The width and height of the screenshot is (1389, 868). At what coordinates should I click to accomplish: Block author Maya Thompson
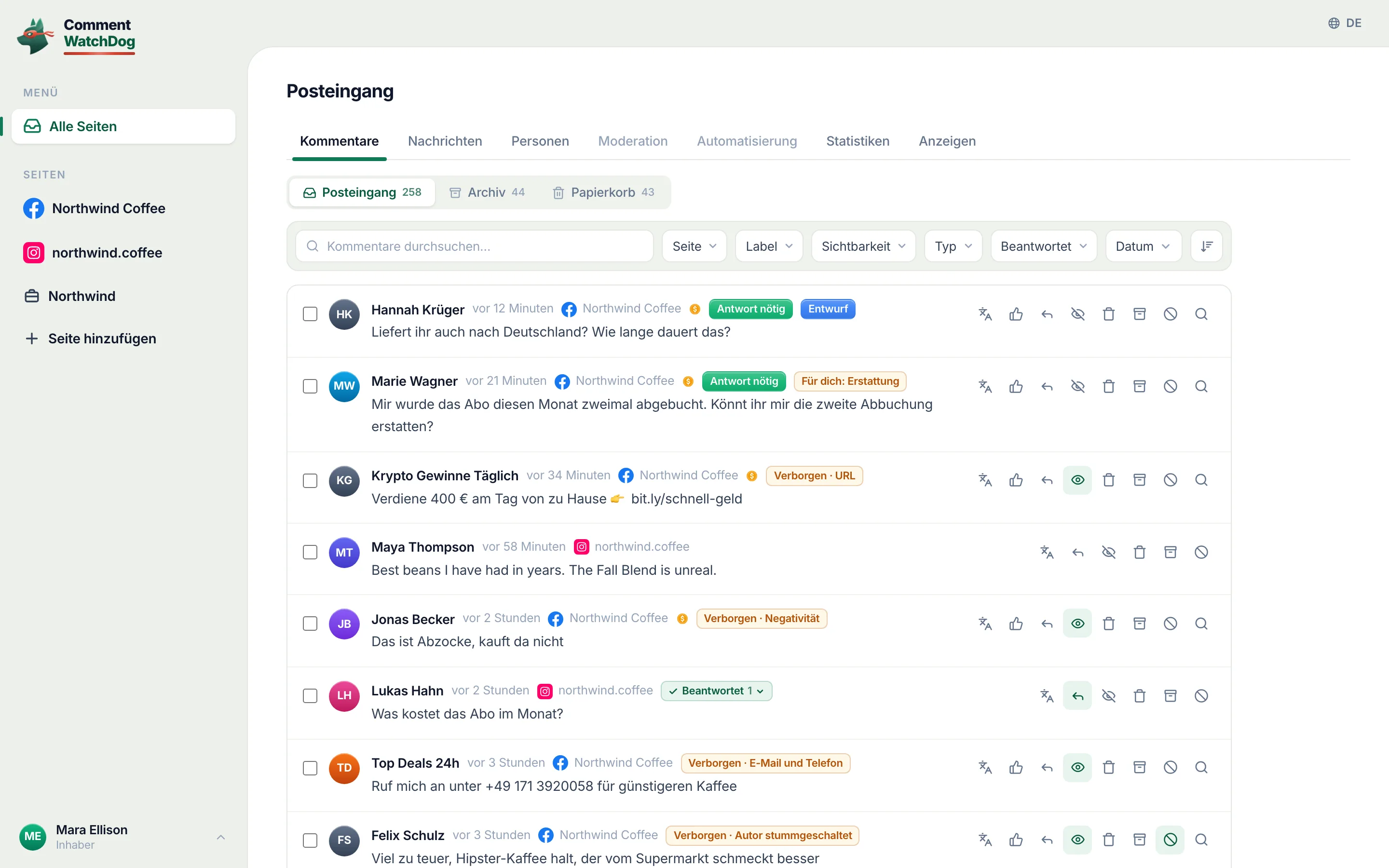[x=1201, y=552]
